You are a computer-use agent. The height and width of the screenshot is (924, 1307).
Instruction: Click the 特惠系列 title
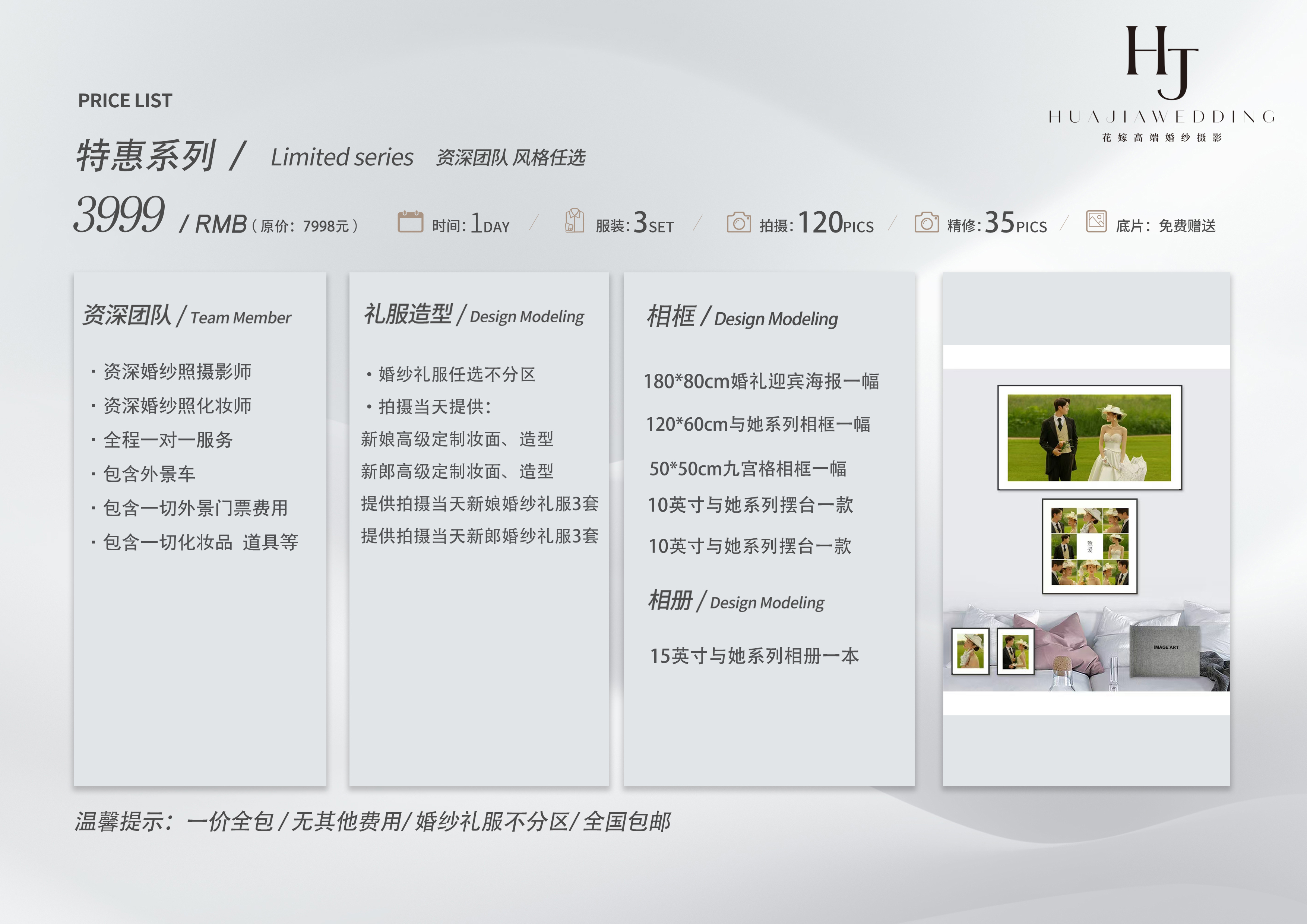pyautogui.click(x=146, y=155)
